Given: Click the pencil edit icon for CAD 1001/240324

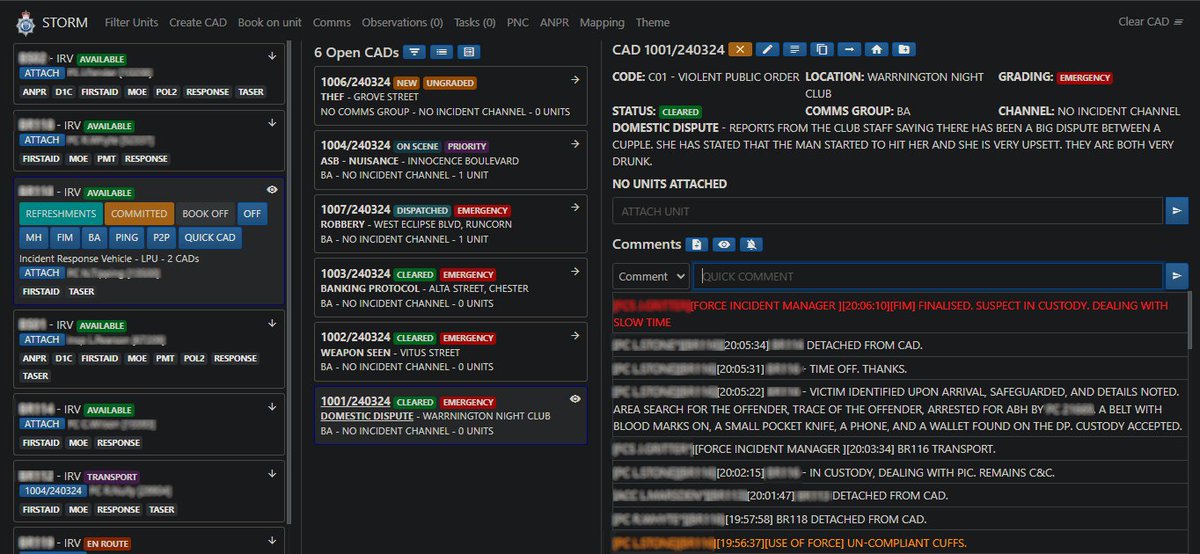Looking at the screenshot, I should [x=768, y=49].
